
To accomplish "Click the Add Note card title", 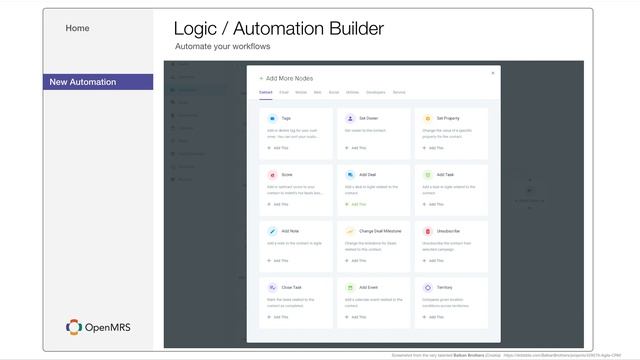I will click(290, 231).
